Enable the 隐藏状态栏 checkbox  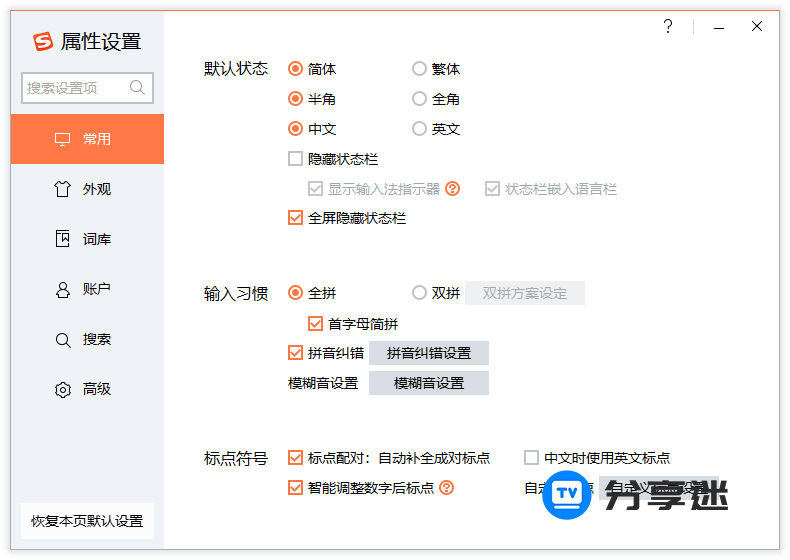(295, 159)
